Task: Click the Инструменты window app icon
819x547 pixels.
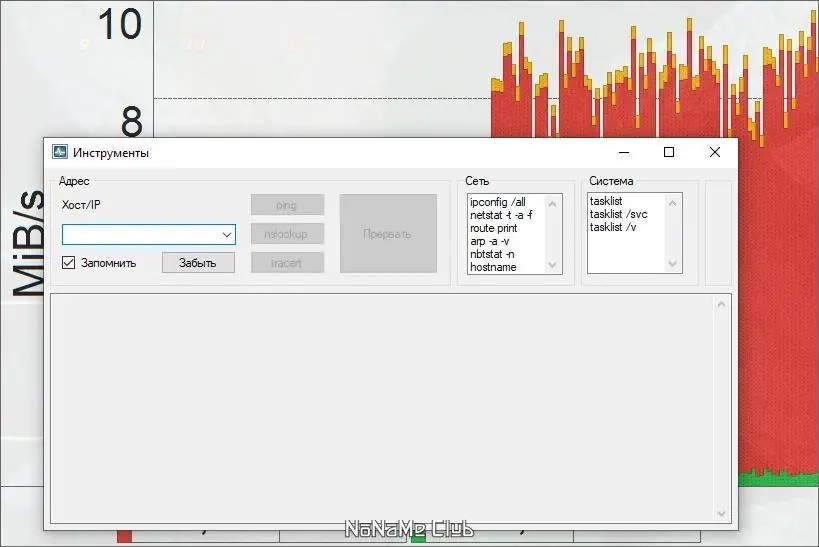Action: (60, 152)
